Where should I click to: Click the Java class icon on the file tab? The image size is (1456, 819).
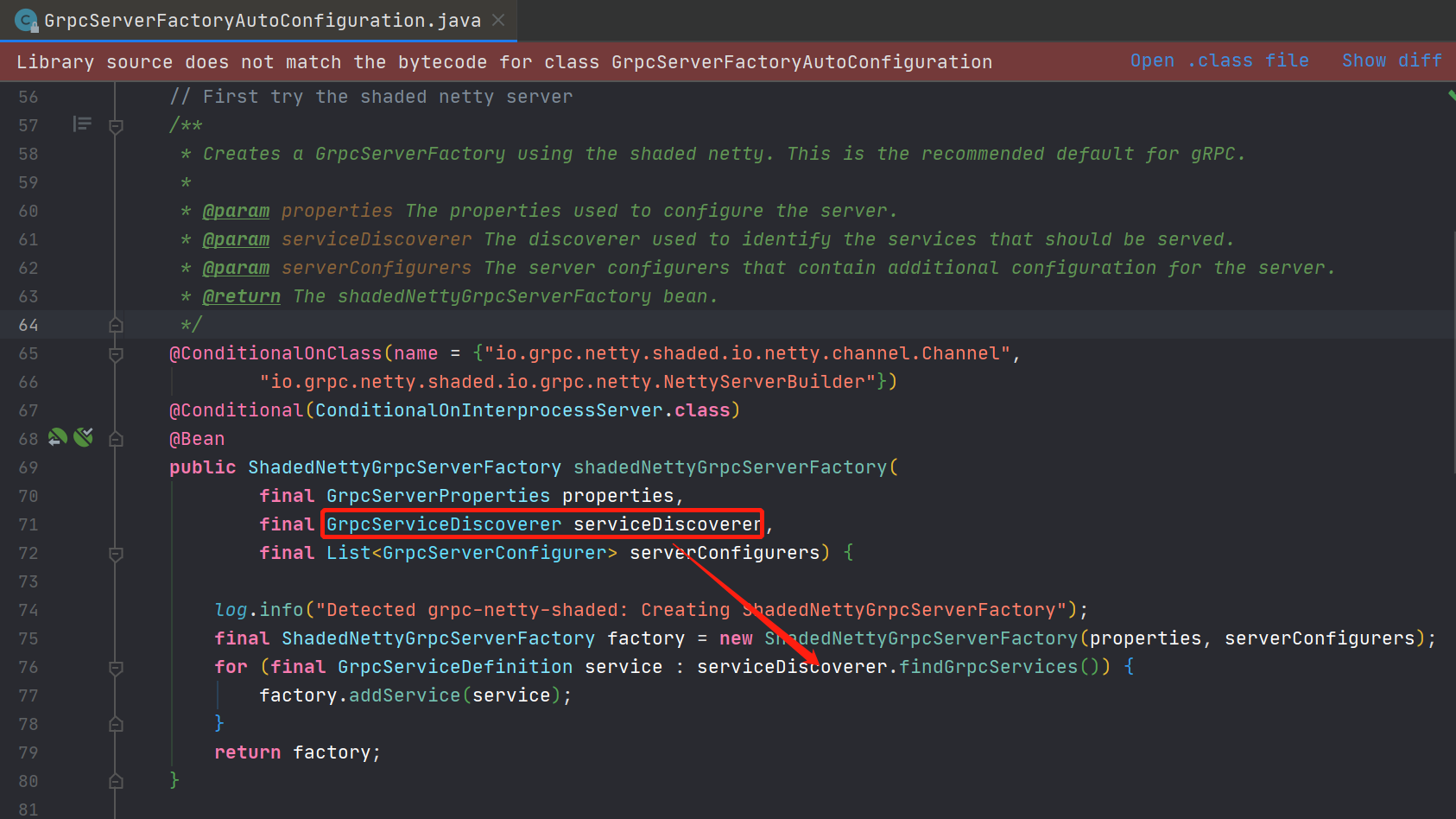(26, 20)
